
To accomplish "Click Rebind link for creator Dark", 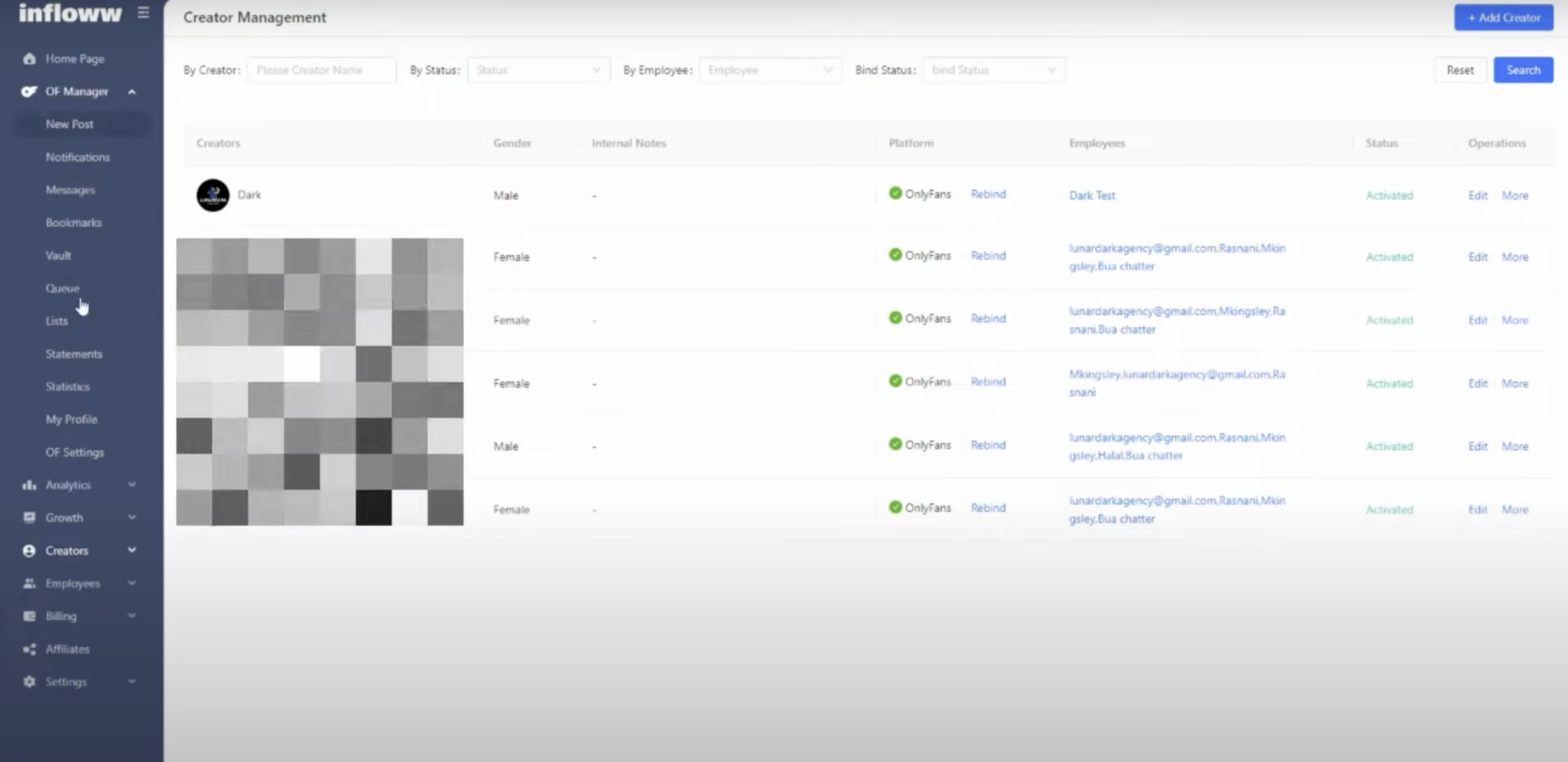I will coord(988,195).
